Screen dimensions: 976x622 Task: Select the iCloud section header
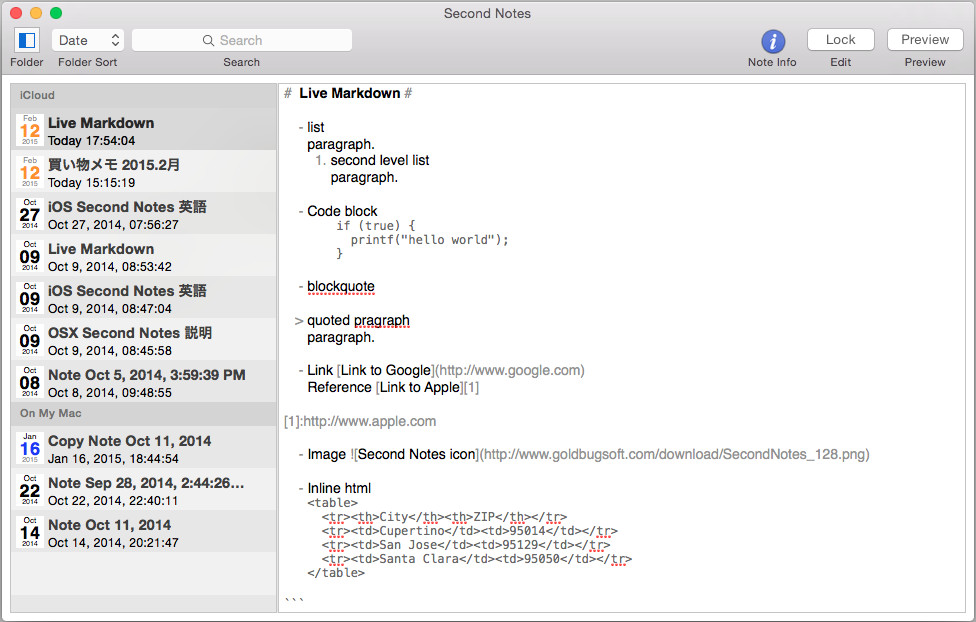click(x=143, y=95)
